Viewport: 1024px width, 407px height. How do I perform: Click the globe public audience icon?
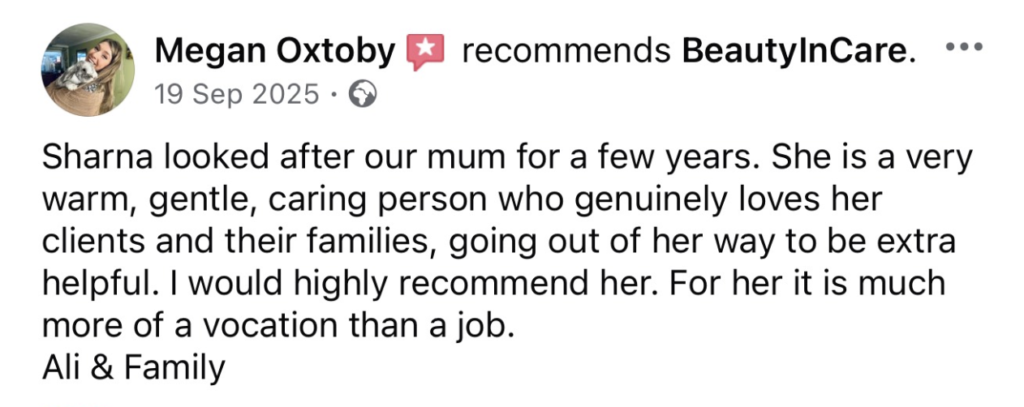click(363, 96)
